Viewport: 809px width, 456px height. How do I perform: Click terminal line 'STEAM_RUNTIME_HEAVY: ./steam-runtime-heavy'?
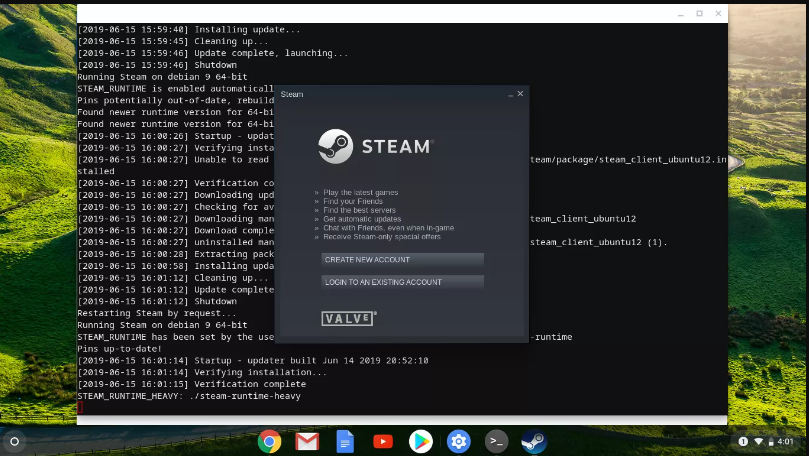click(189, 396)
